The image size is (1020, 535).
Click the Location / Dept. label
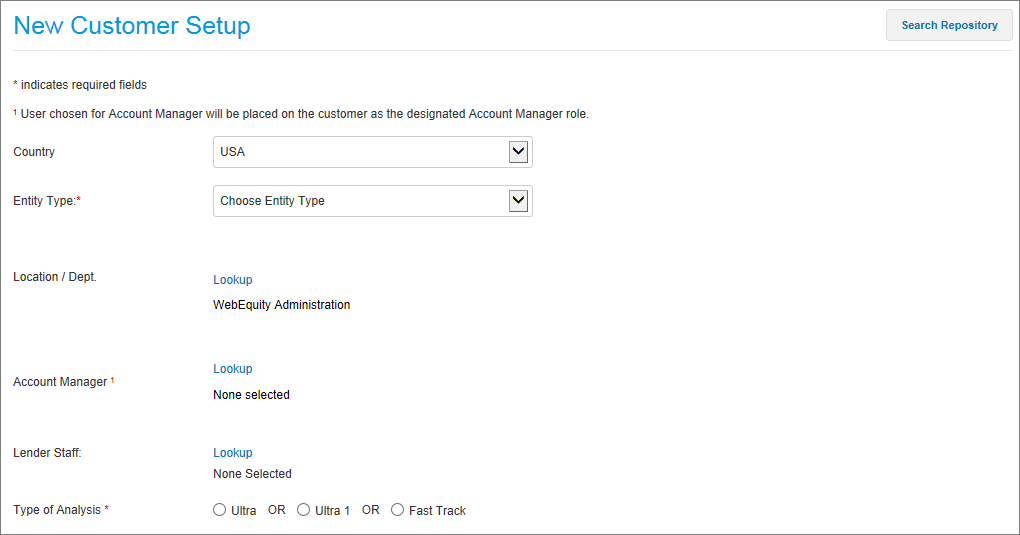[55, 277]
